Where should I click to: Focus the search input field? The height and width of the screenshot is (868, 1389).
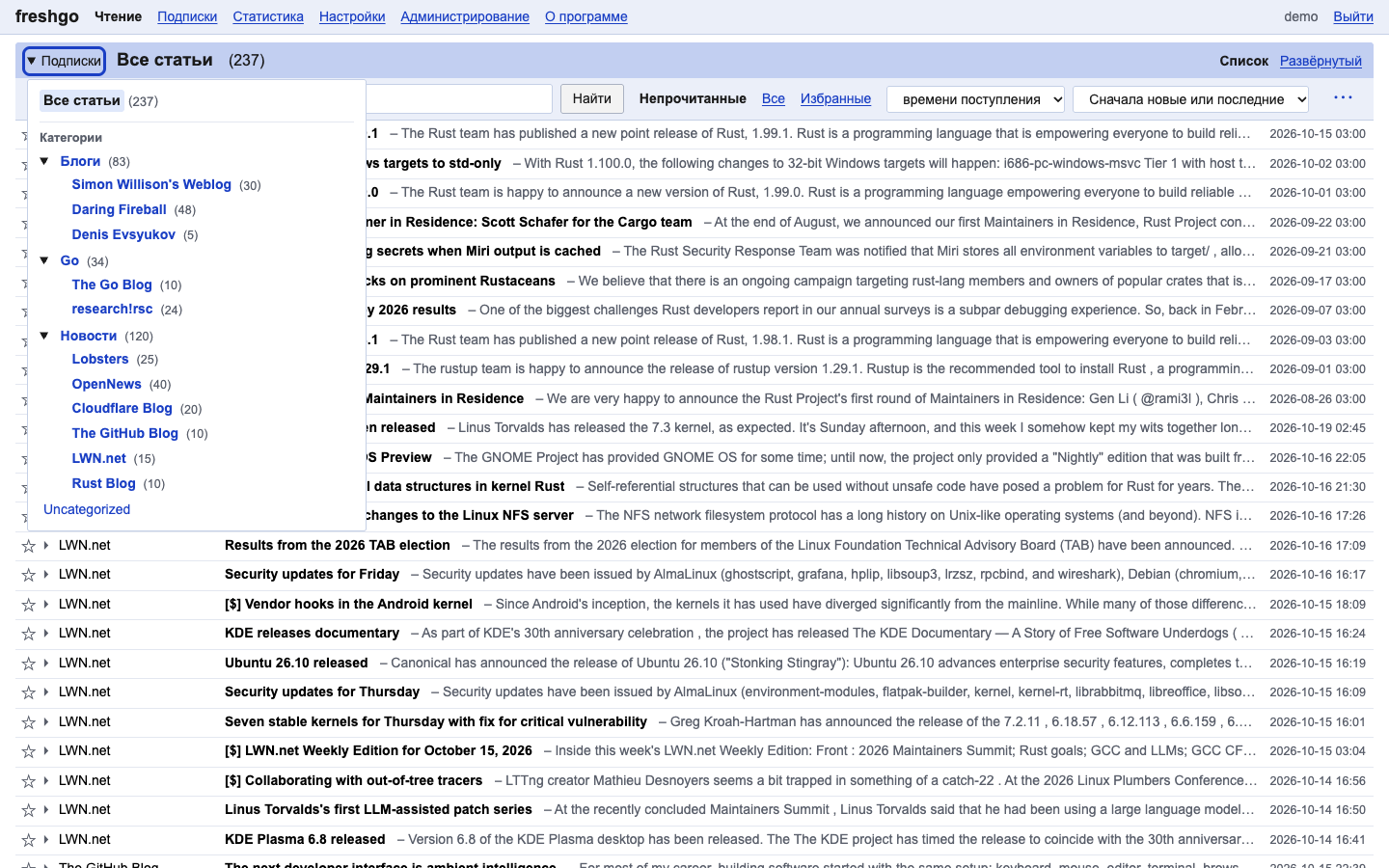tap(458, 98)
